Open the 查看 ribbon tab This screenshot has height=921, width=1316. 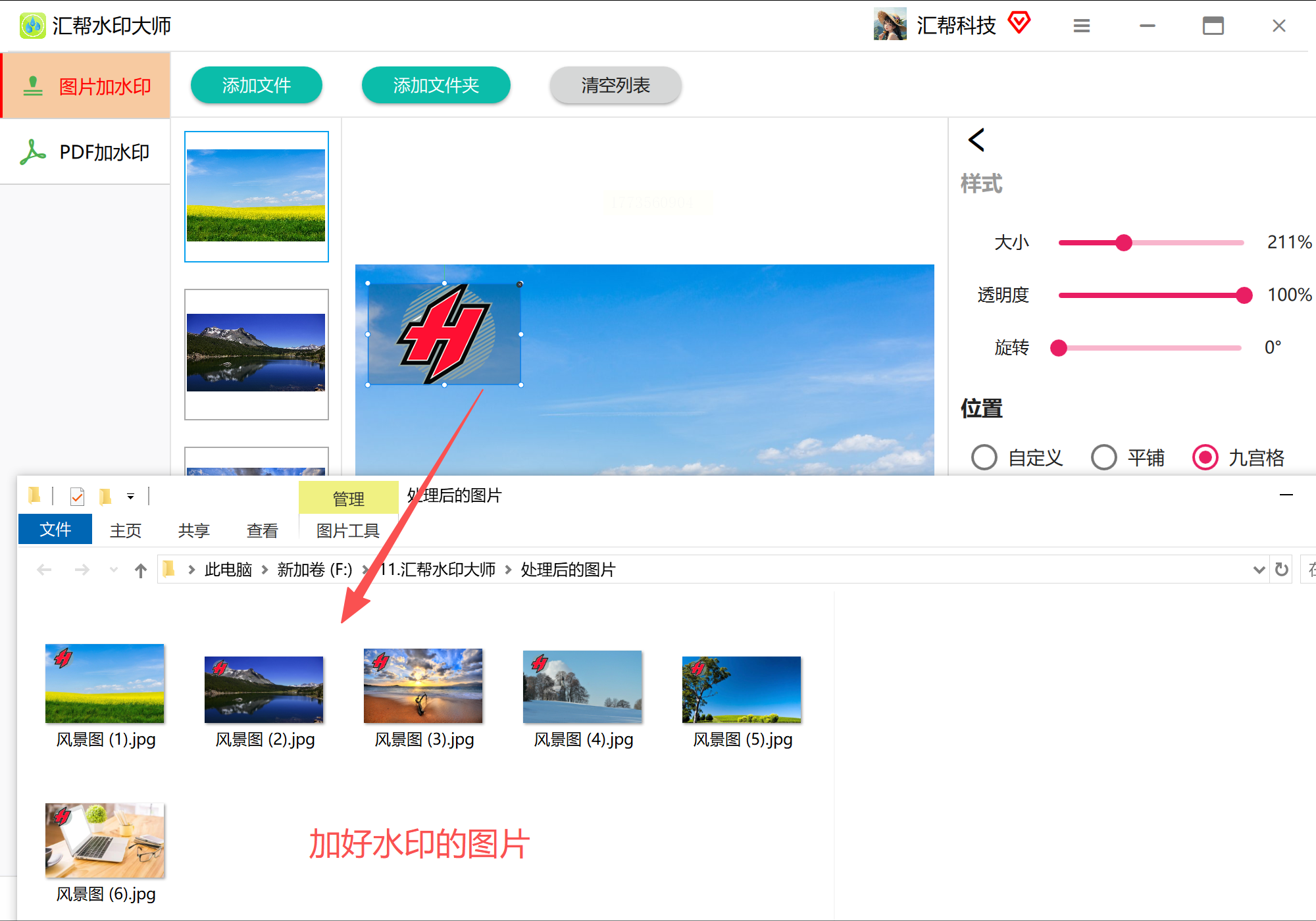point(262,530)
